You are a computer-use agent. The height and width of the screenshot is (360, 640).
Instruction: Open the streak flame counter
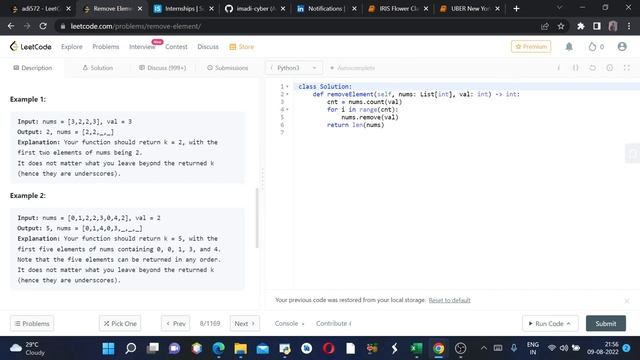pyautogui.click(x=596, y=47)
